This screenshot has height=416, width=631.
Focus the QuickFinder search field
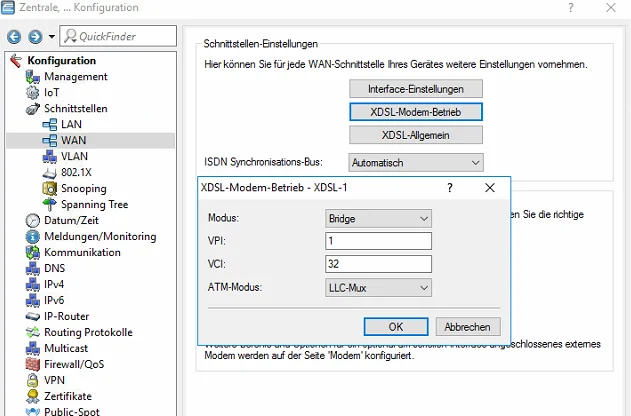coord(118,36)
